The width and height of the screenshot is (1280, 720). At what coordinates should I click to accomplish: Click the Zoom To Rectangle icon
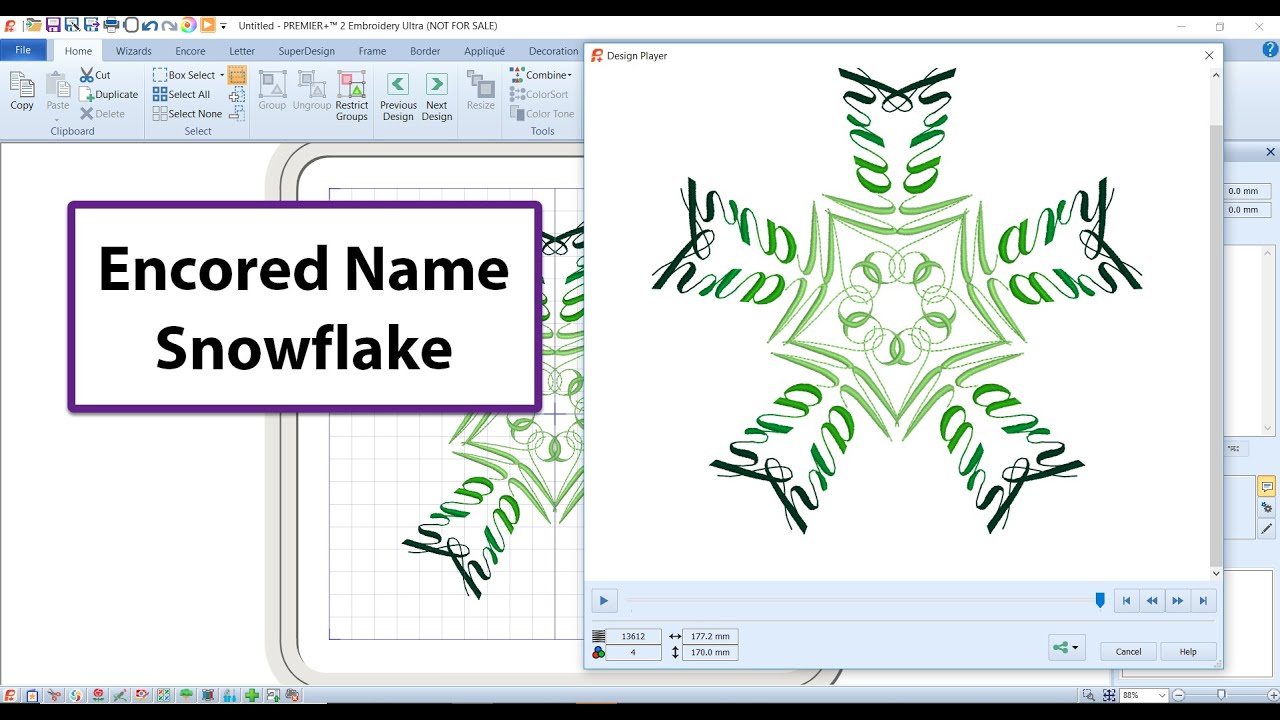[x=1088, y=695]
